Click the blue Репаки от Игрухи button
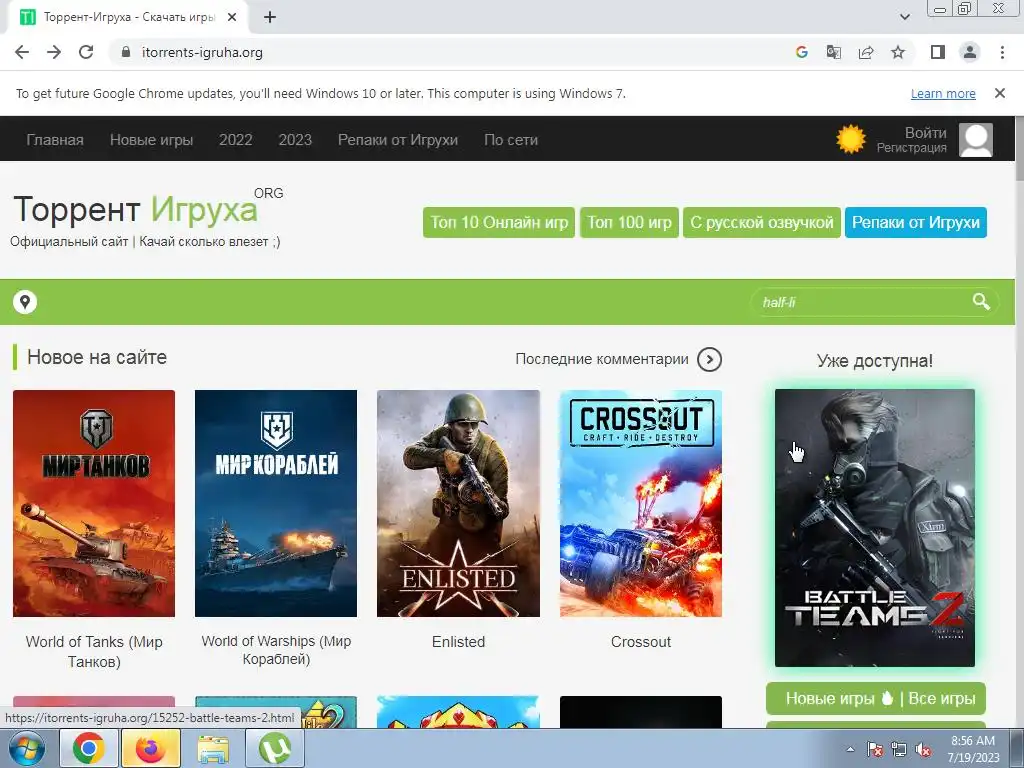1024x768 pixels. click(x=916, y=223)
